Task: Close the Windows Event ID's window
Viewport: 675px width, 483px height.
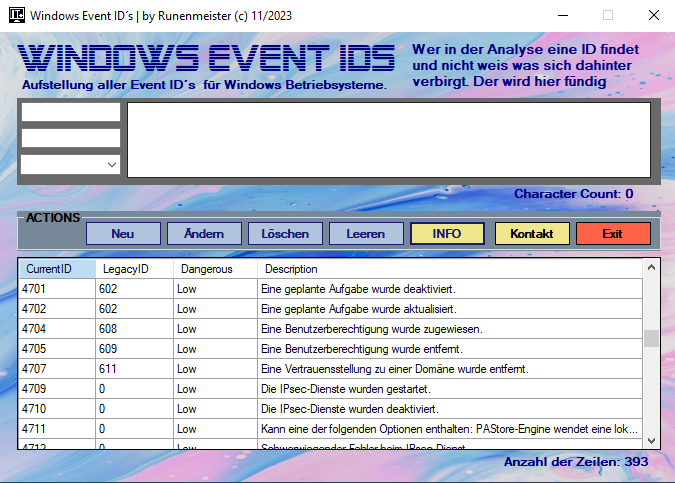Action: point(654,15)
